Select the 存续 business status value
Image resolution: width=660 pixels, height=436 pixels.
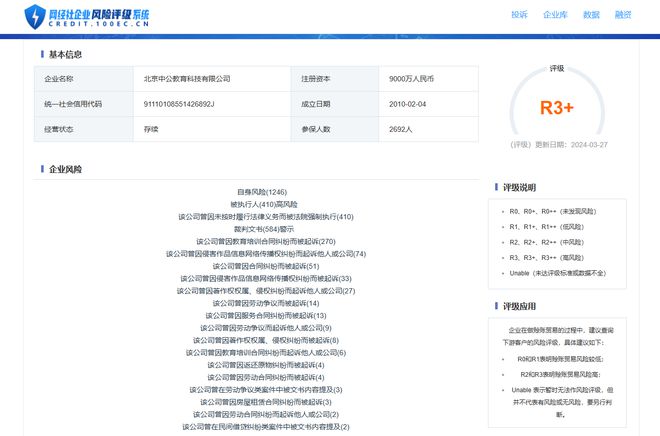point(151,129)
